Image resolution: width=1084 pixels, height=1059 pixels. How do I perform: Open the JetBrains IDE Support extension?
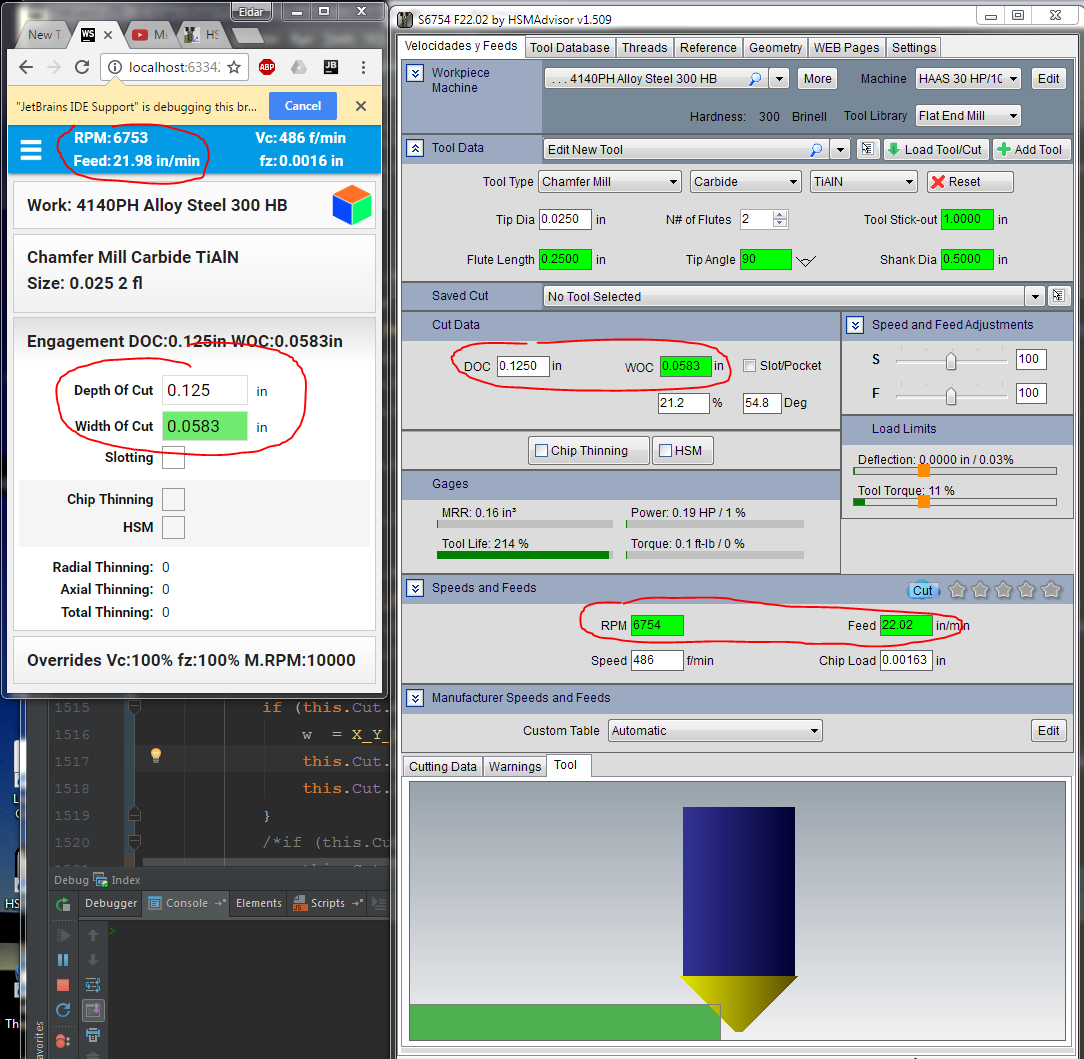pos(331,67)
